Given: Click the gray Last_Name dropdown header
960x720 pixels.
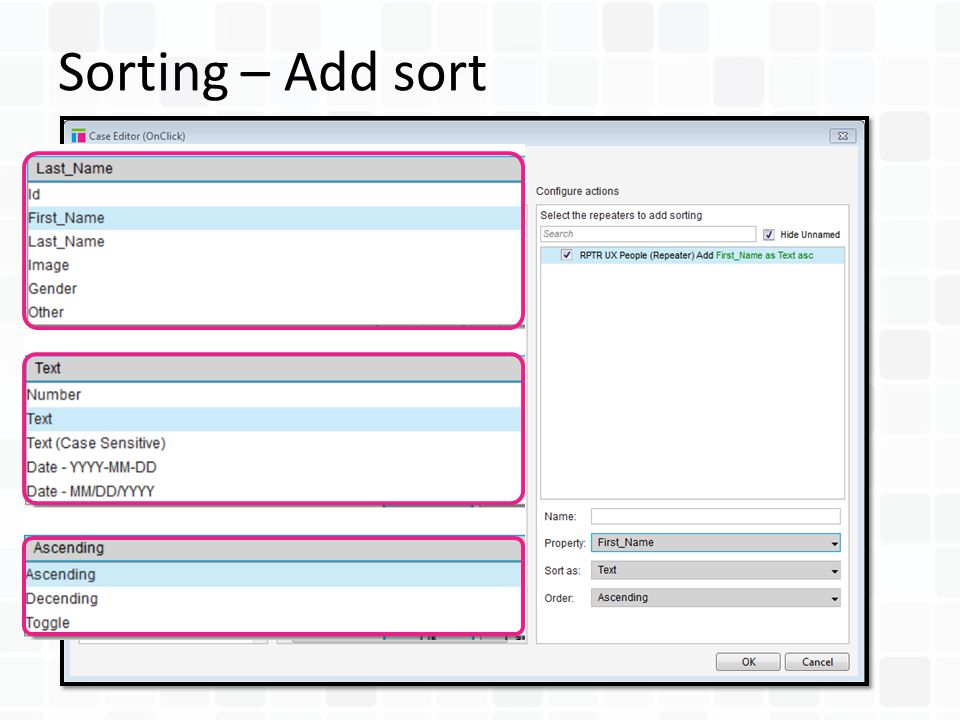Looking at the screenshot, I should (x=274, y=168).
